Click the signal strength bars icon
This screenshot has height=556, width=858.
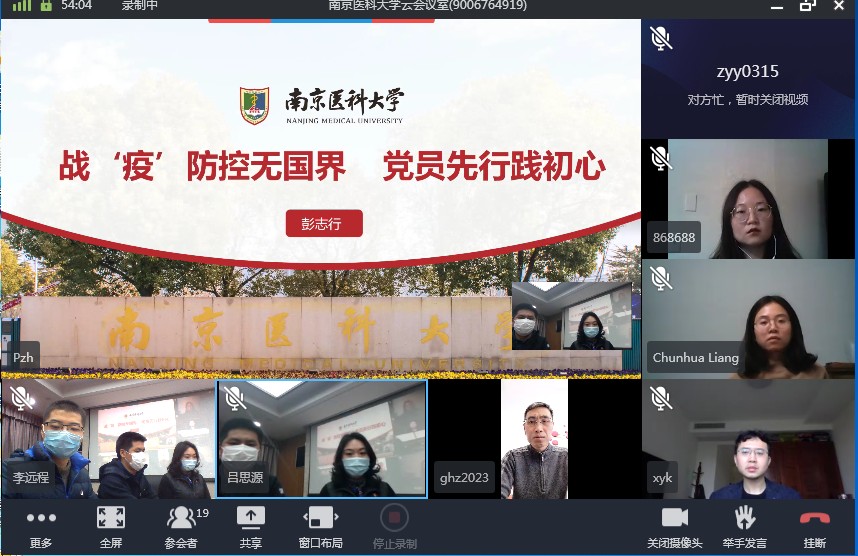pyautogui.click(x=22, y=5)
